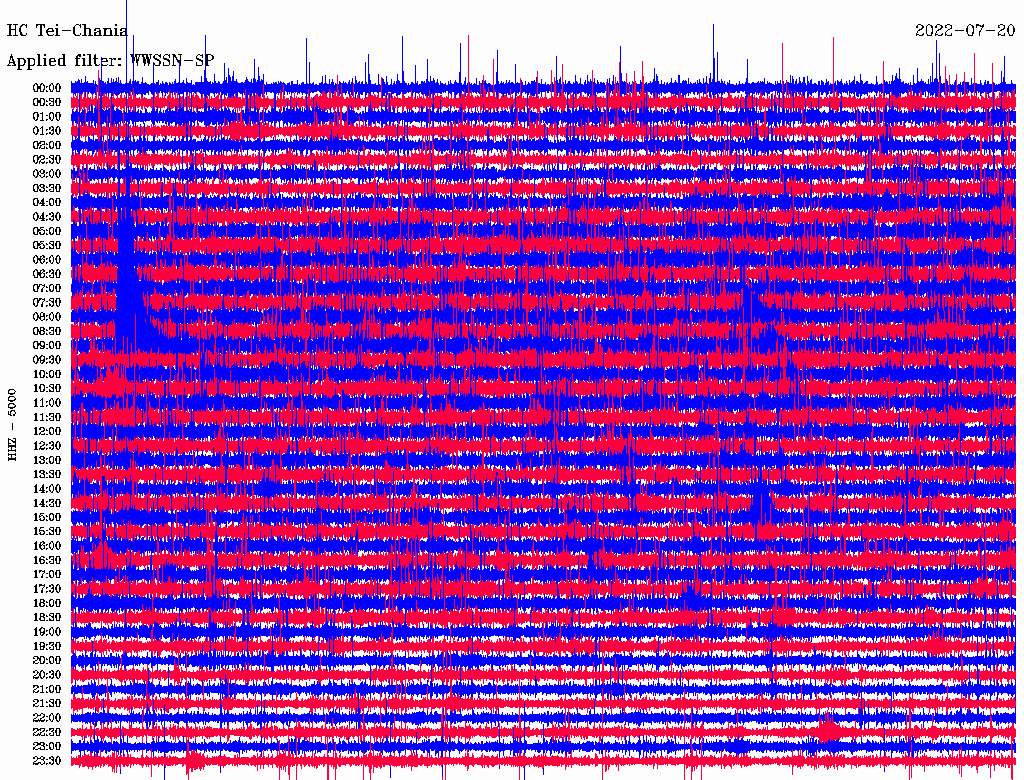Select the 04:00 time label
This screenshot has width=1024, height=780.
coord(46,203)
